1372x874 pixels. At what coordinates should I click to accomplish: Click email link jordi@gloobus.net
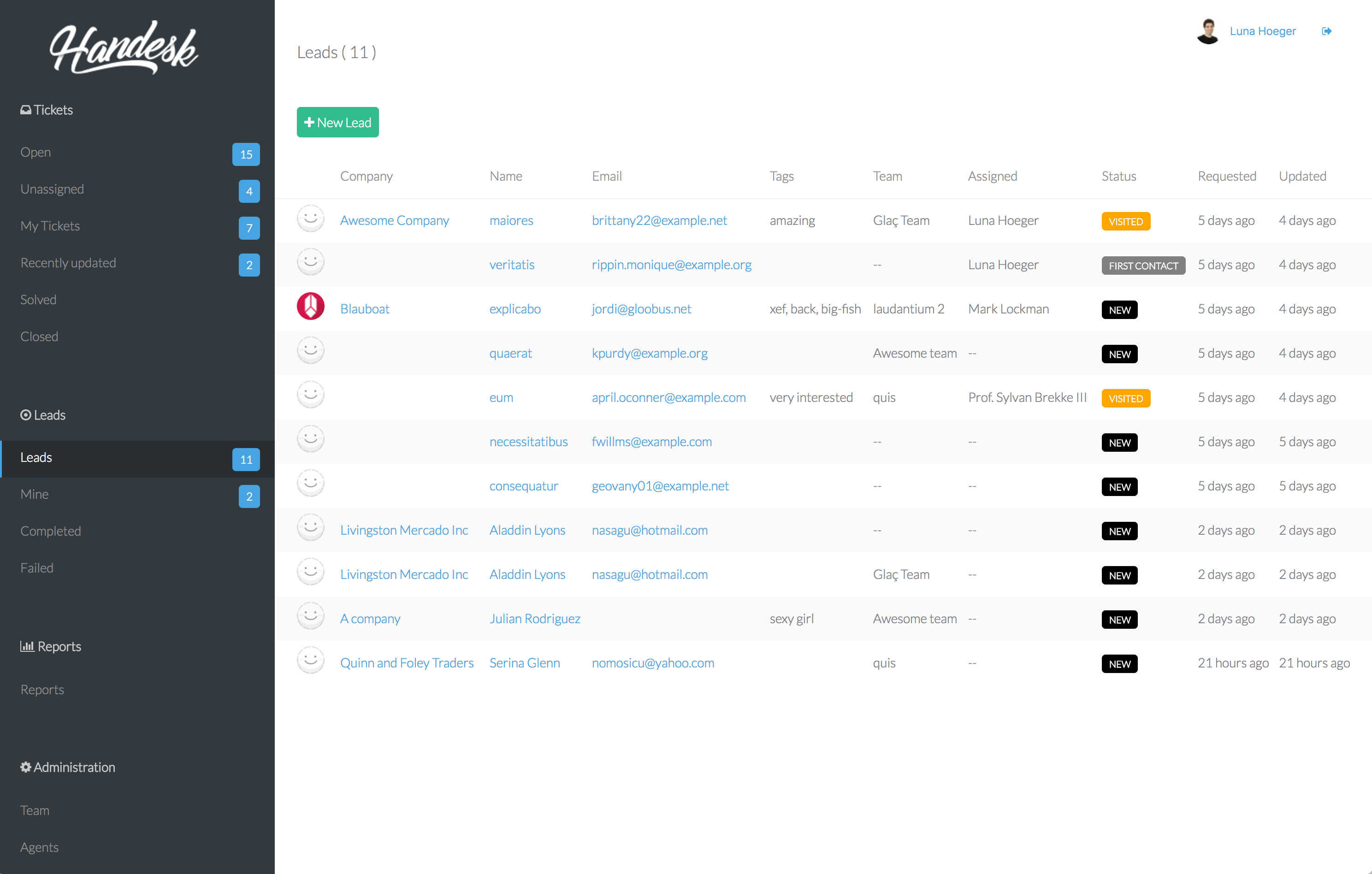tap(641, 309)
